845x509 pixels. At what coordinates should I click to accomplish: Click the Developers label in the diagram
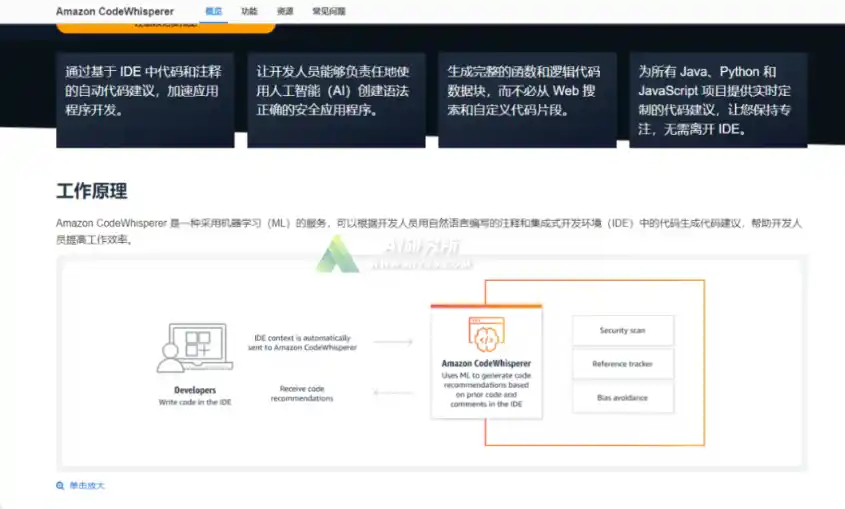[x=195, y=390]
